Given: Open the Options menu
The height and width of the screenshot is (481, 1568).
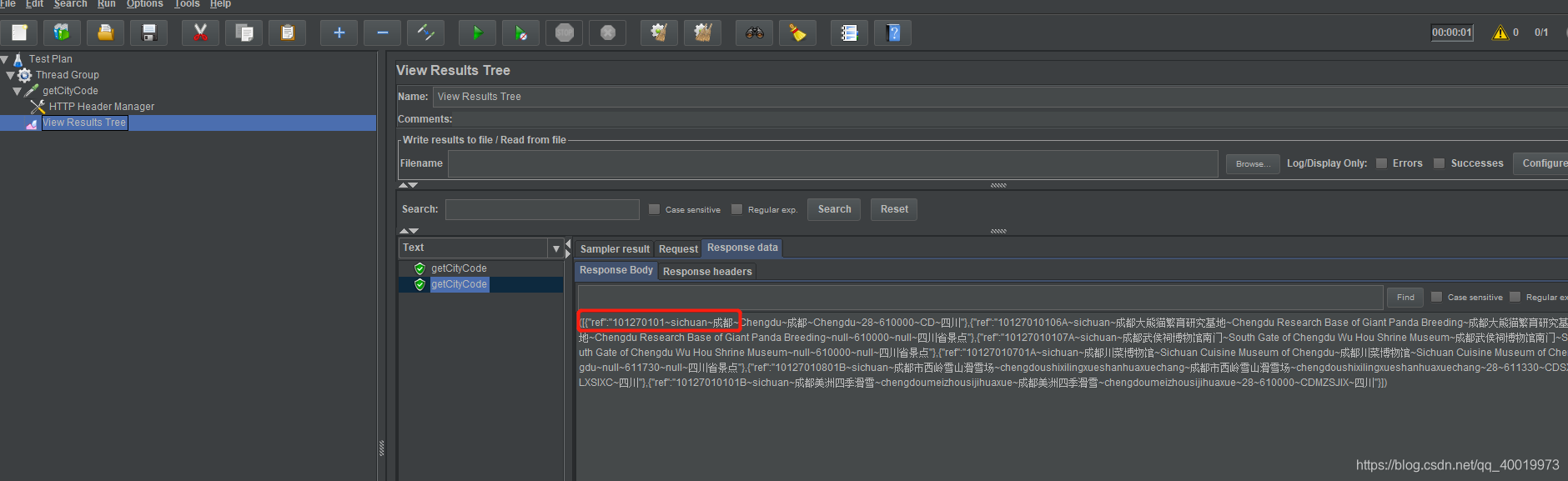Looking at the screenshot, I should [x=145, y=4].
